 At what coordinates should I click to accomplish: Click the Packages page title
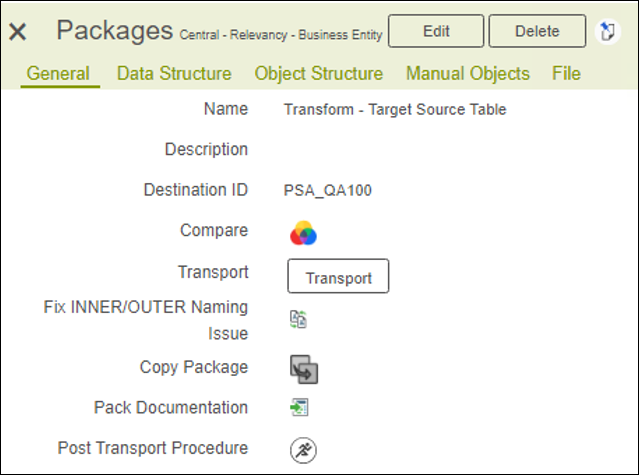point(115,31)
